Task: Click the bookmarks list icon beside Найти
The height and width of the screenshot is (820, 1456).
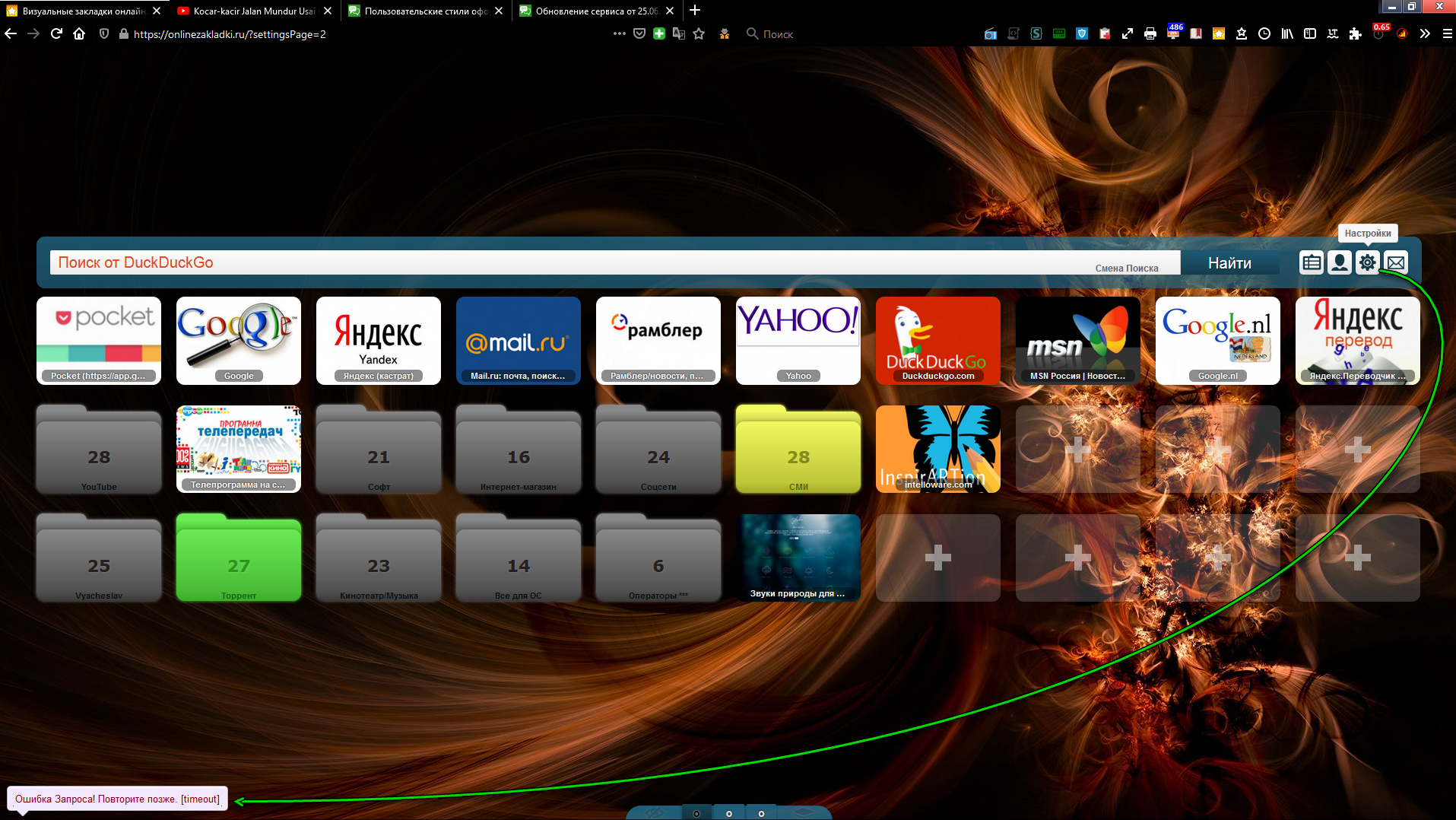Action: 1311,262
